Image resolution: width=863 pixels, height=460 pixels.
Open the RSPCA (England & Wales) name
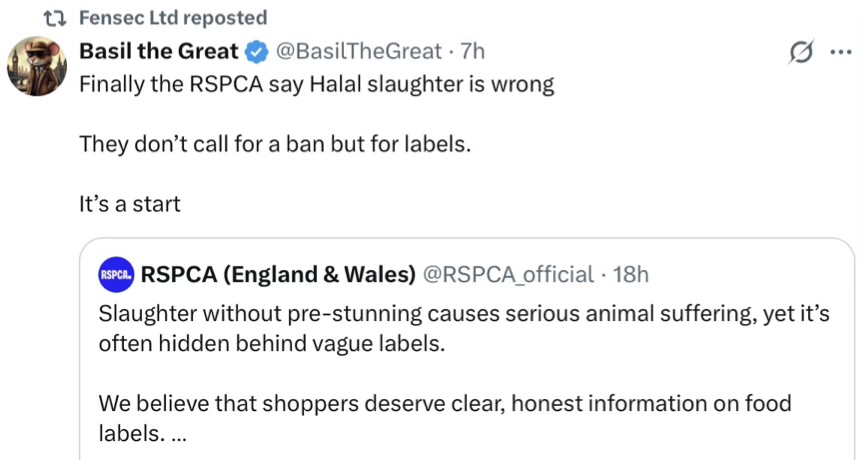click(x=279, y=274)
